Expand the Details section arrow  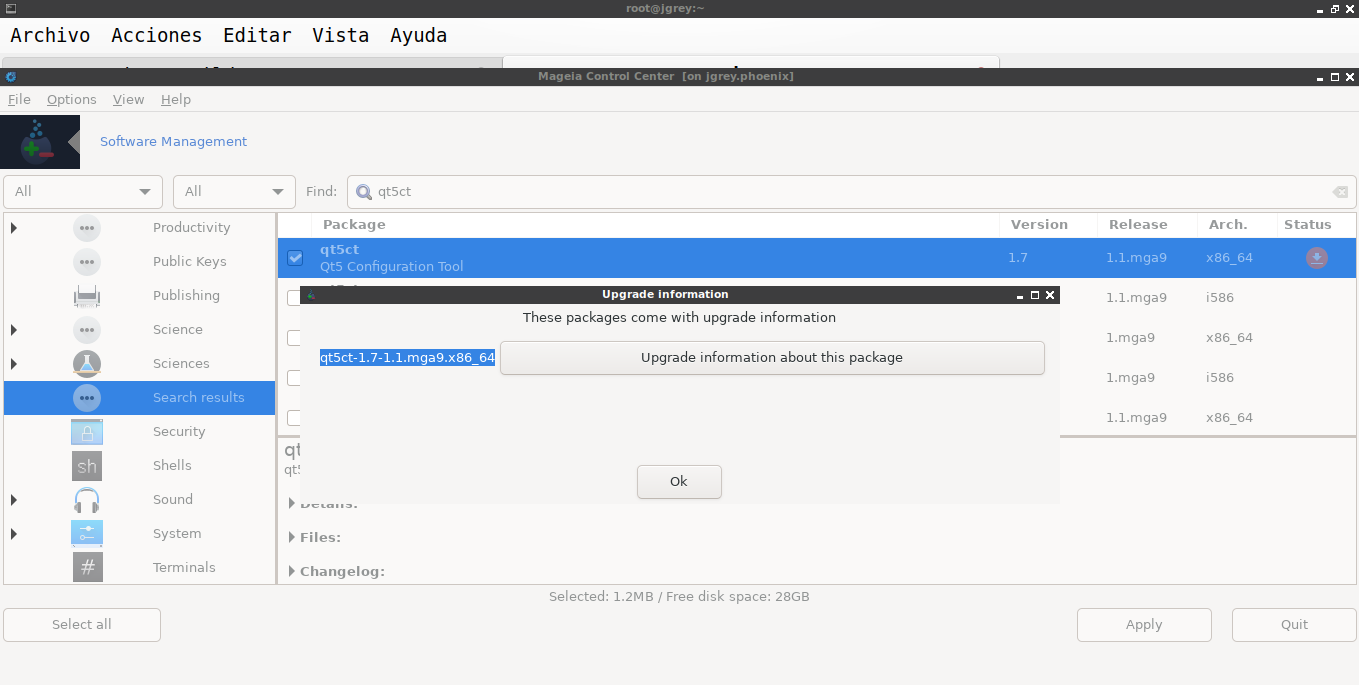click(x=292, y=504)
